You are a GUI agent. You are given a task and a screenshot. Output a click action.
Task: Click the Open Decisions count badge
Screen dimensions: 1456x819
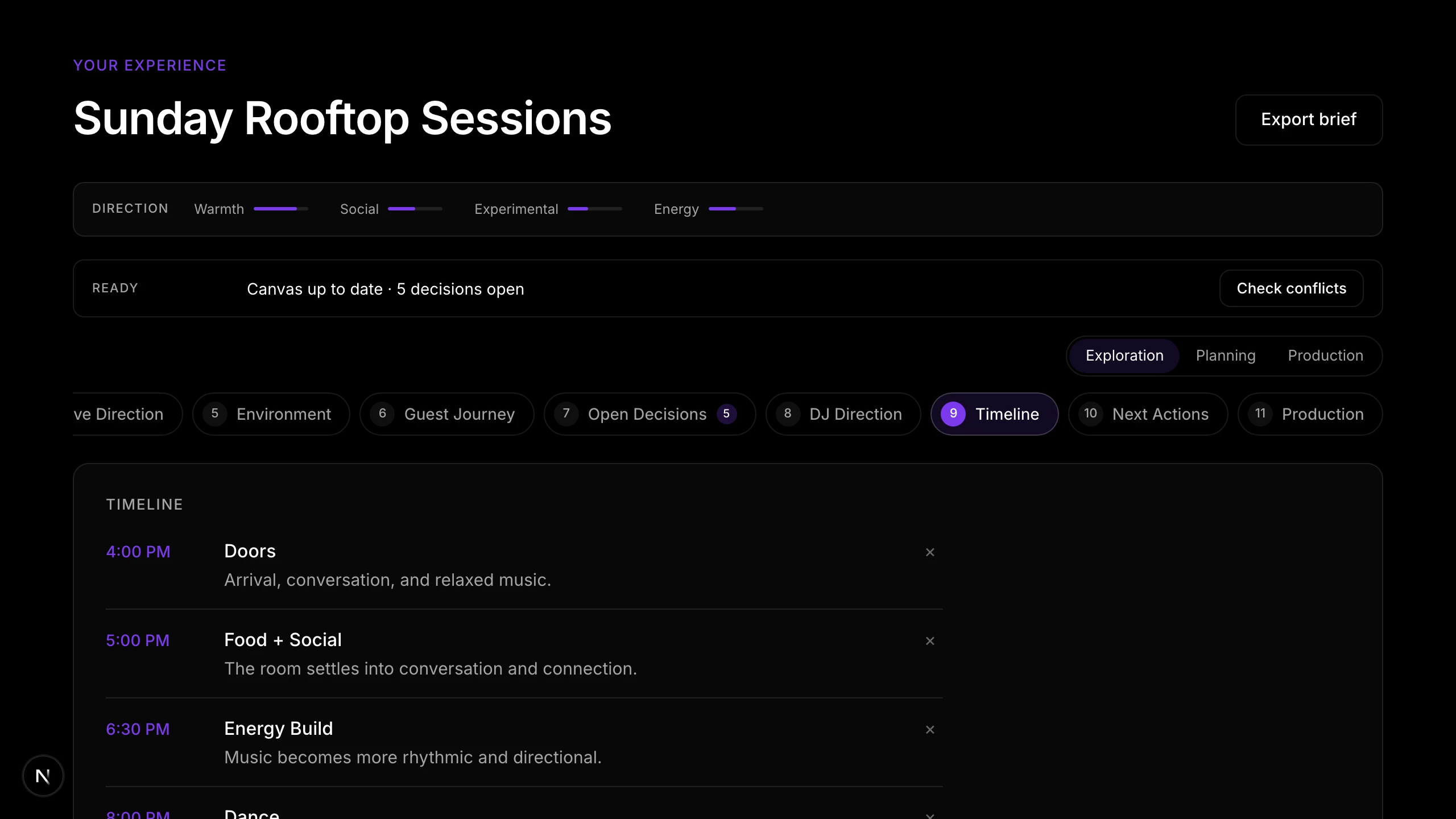[x=726, y=414]
